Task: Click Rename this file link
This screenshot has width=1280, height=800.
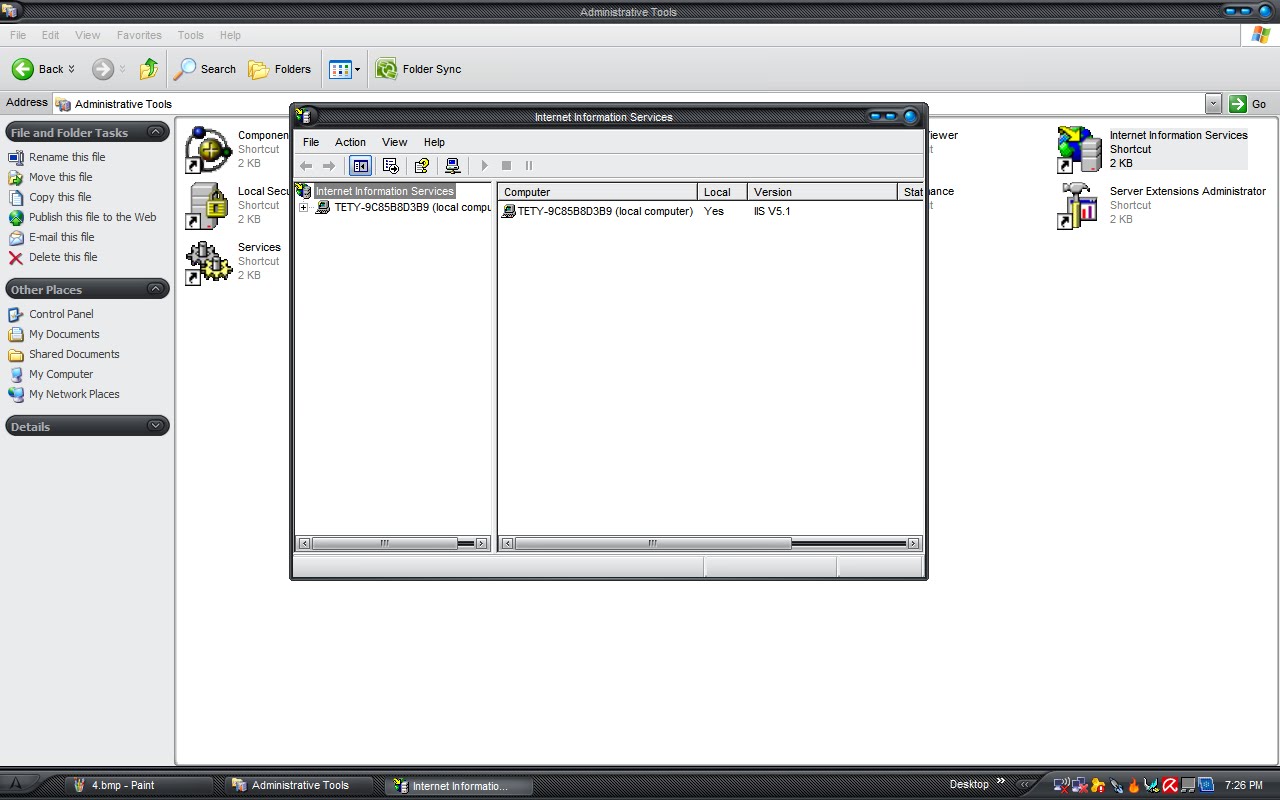Action: click(x=67, y=157)
